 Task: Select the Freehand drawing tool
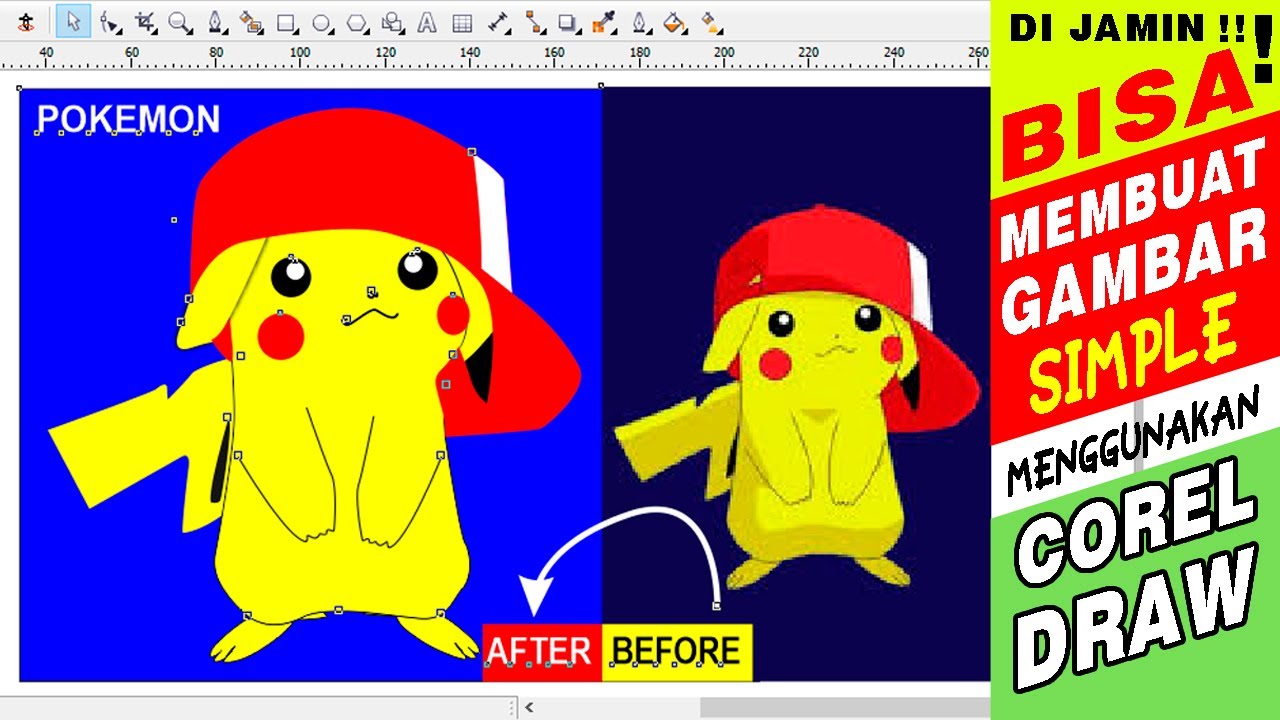point(214,18)
